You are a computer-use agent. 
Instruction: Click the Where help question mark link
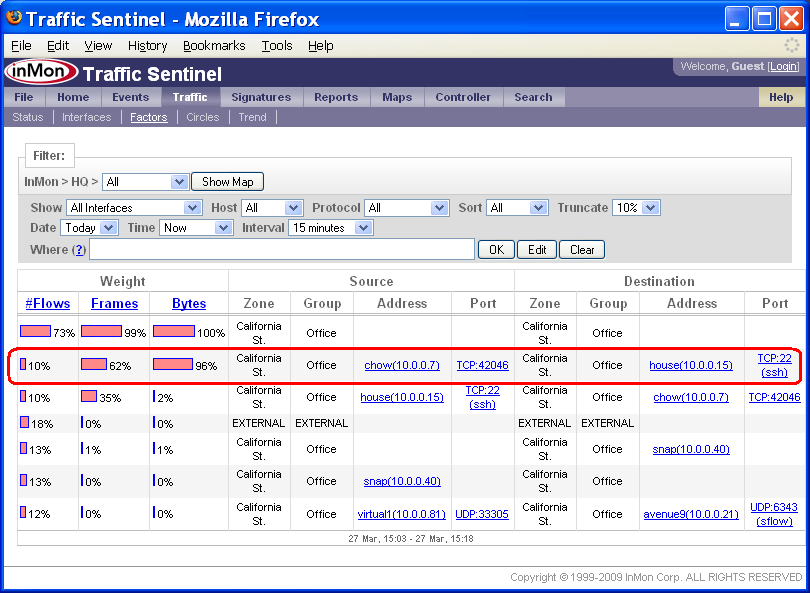point(79,250)
